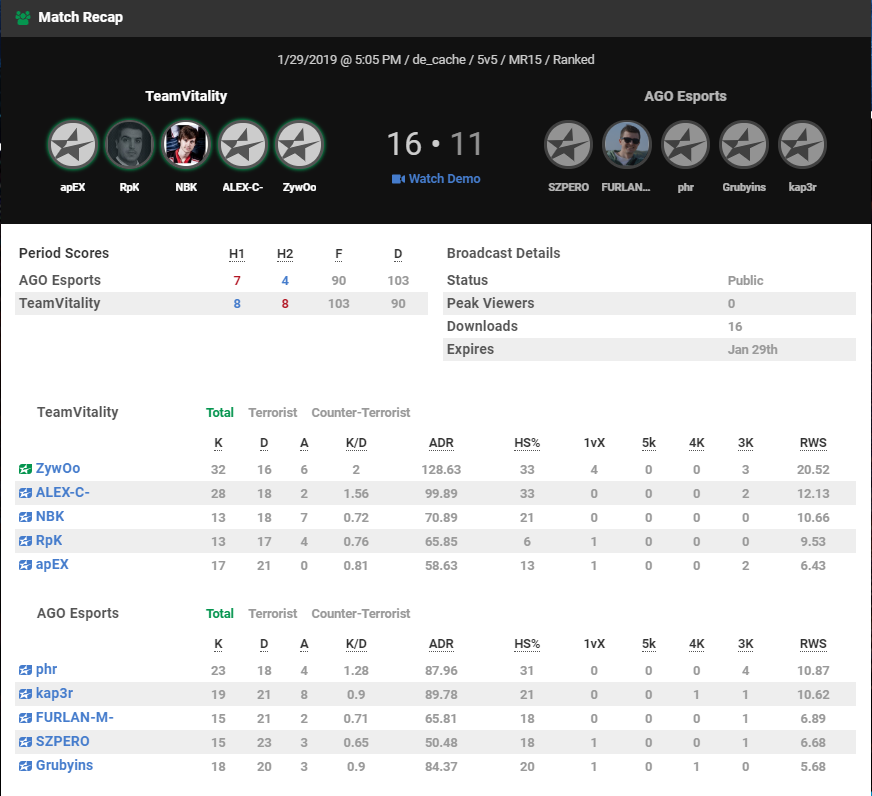
Task: Click the ADR header in TeamVitality table
Action: tap(441, 443)
